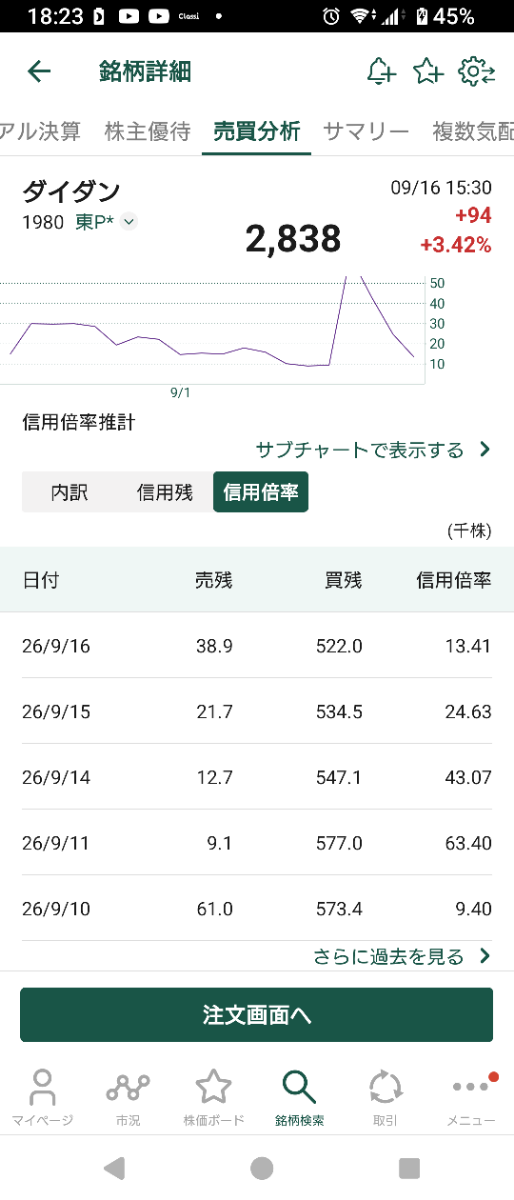Tap the ダイダン stock name
Image resolution: width=514 pixels, height=1200 pixels.
tap(71, 190)
